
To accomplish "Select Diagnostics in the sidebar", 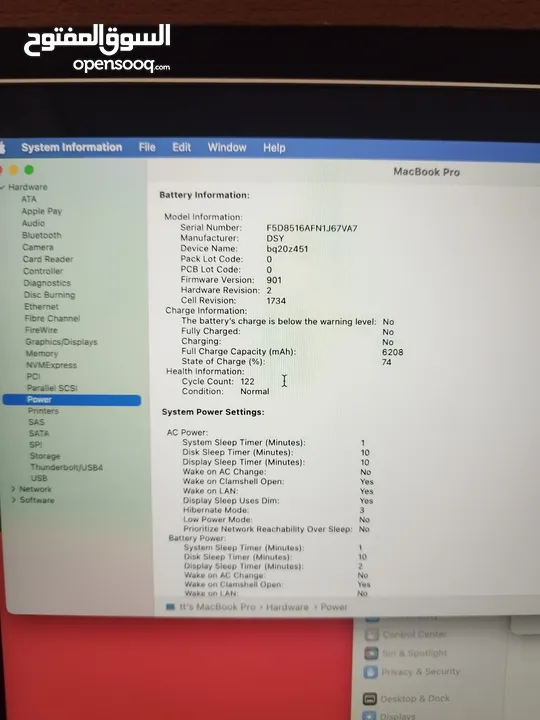I will (x=47, y=283).
